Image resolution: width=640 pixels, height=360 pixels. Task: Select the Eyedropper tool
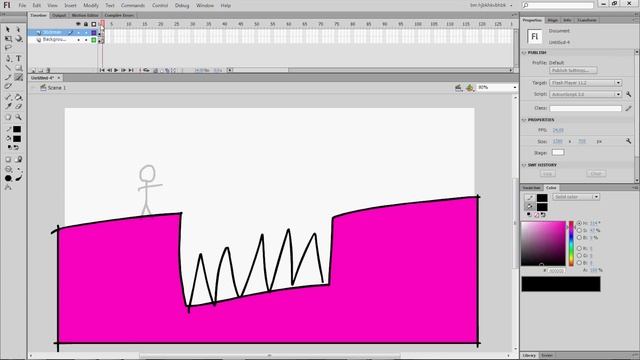coord(8,106)
